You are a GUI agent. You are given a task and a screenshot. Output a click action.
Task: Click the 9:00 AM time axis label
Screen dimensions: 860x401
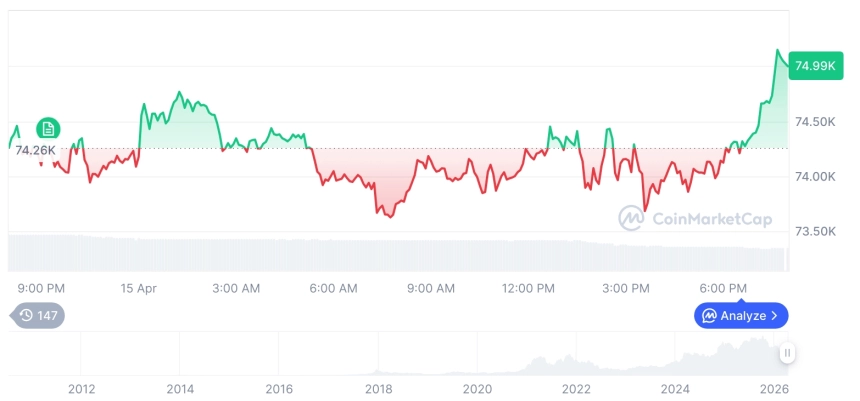[431, 288]
